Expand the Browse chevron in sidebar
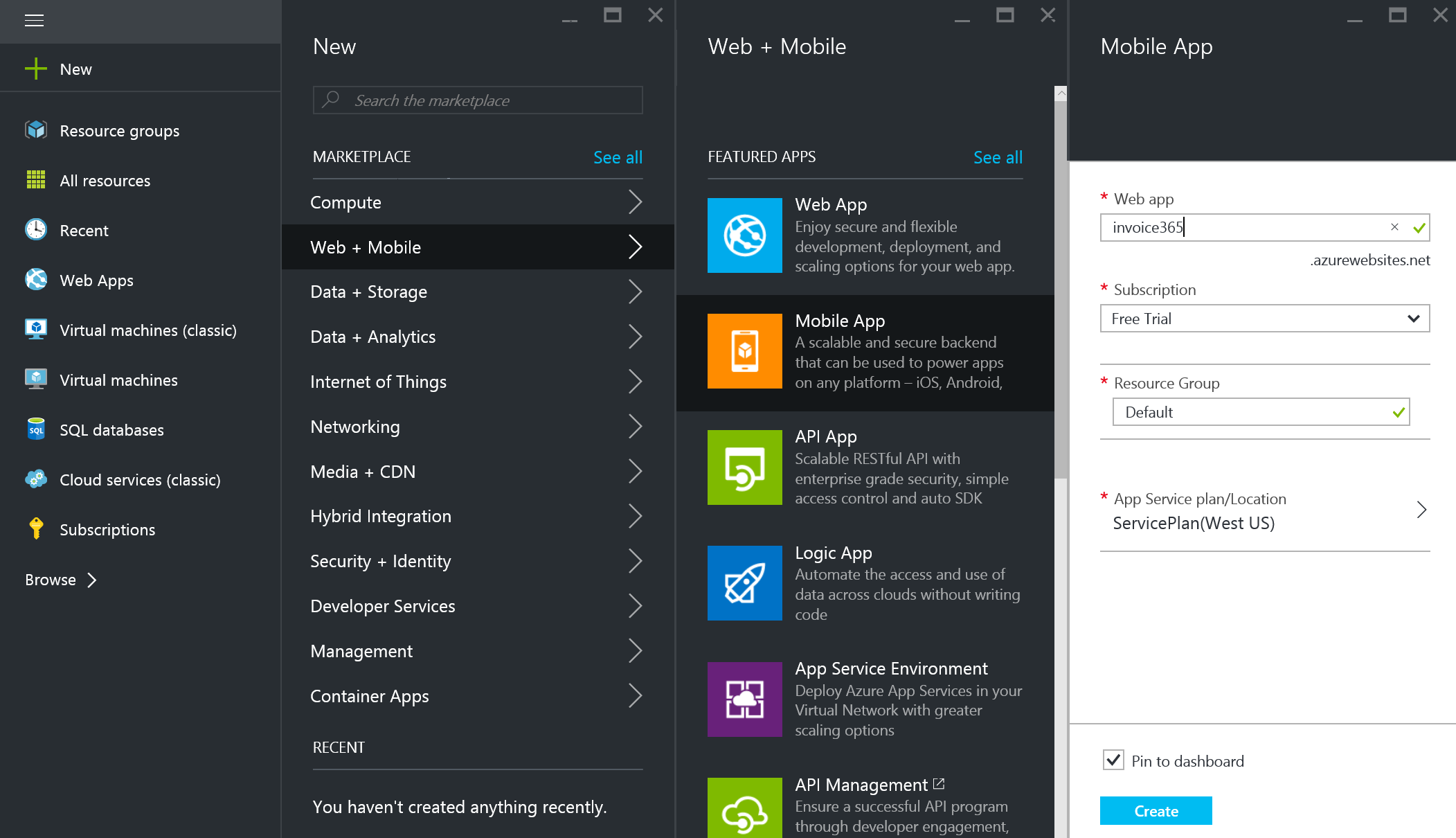 [91, 580]
